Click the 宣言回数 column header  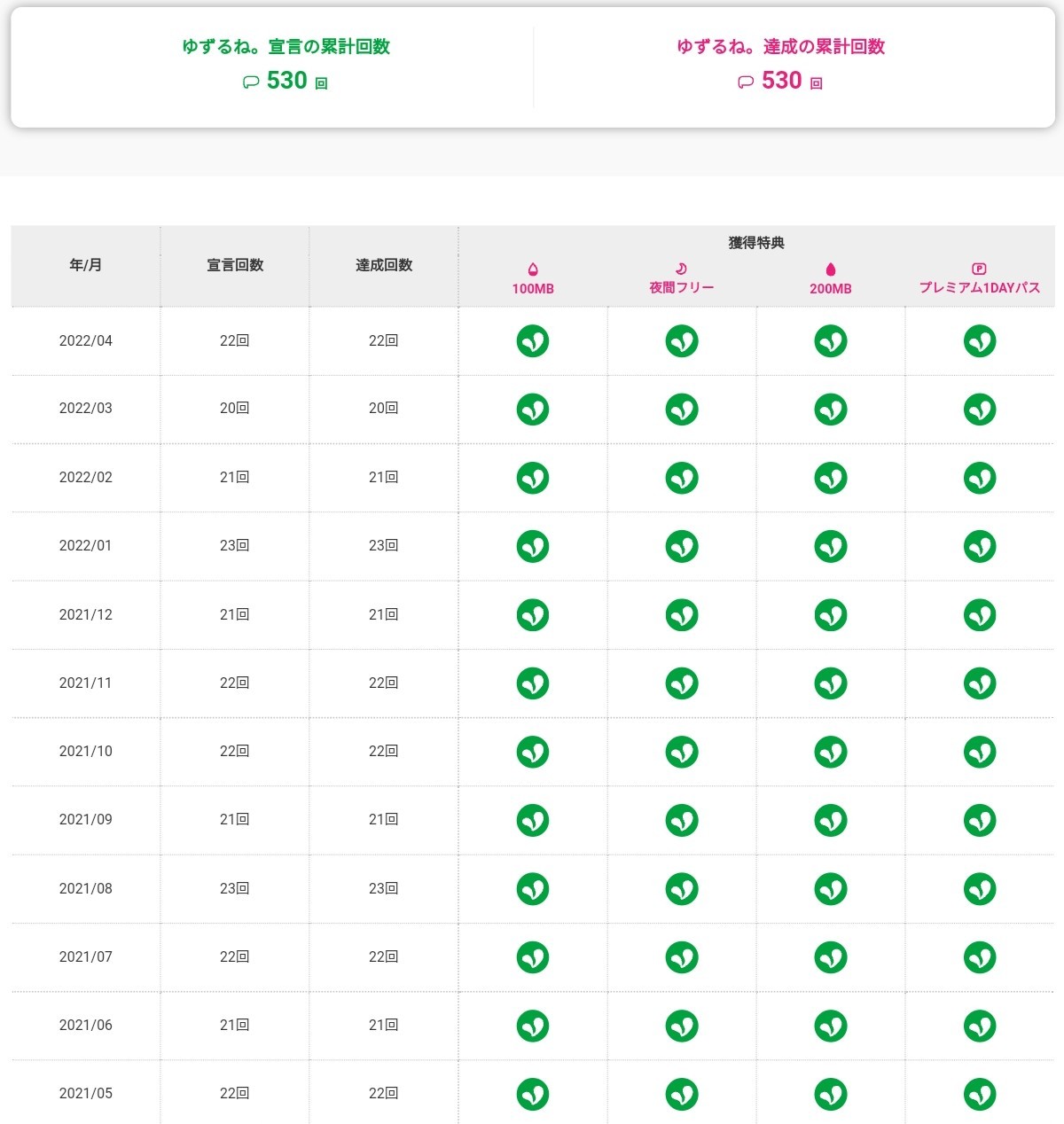pyautogui.click(x=235, y=265)
